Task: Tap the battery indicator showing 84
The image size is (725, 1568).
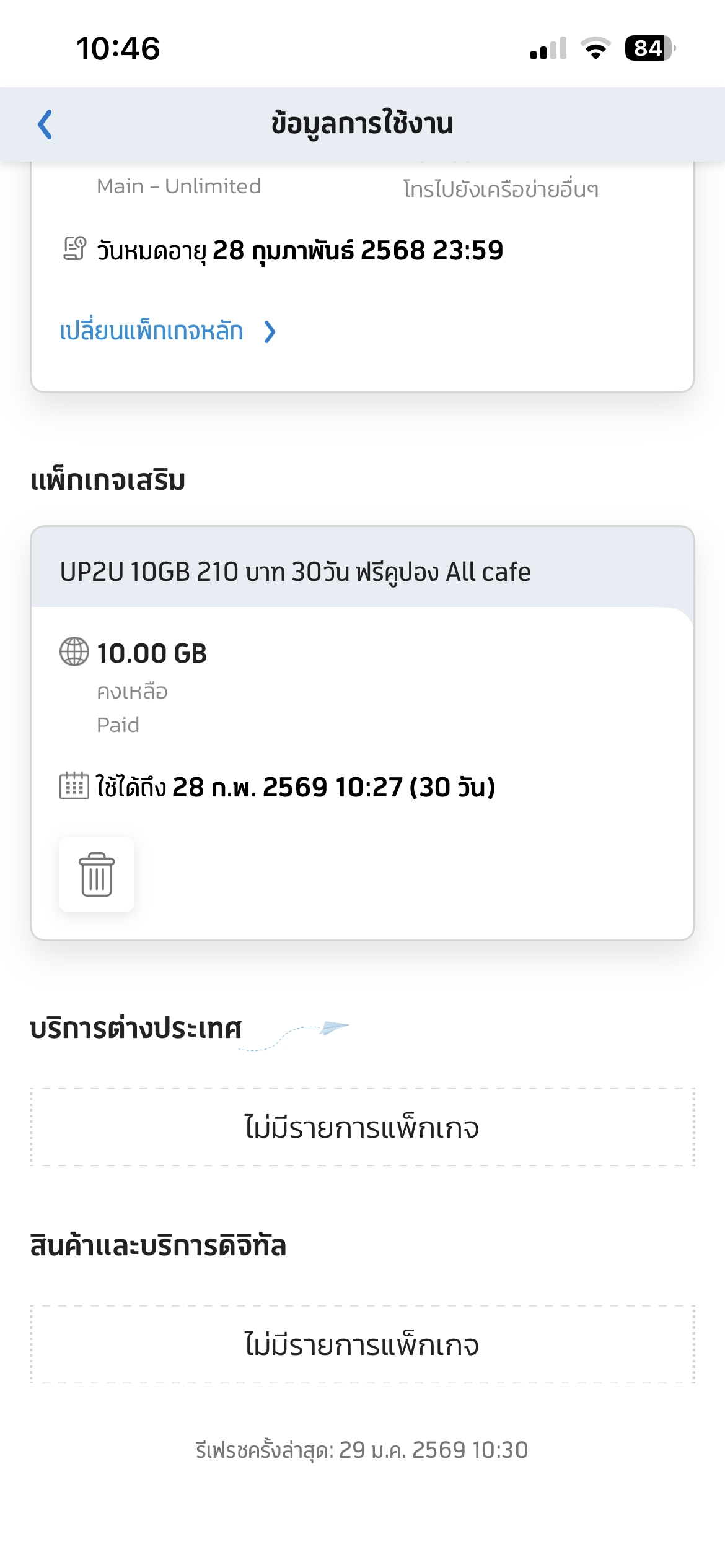Action: point(649,48)
